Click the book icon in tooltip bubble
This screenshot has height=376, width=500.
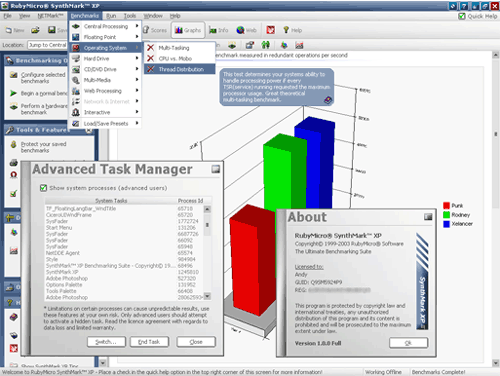[x=328, y=100]
